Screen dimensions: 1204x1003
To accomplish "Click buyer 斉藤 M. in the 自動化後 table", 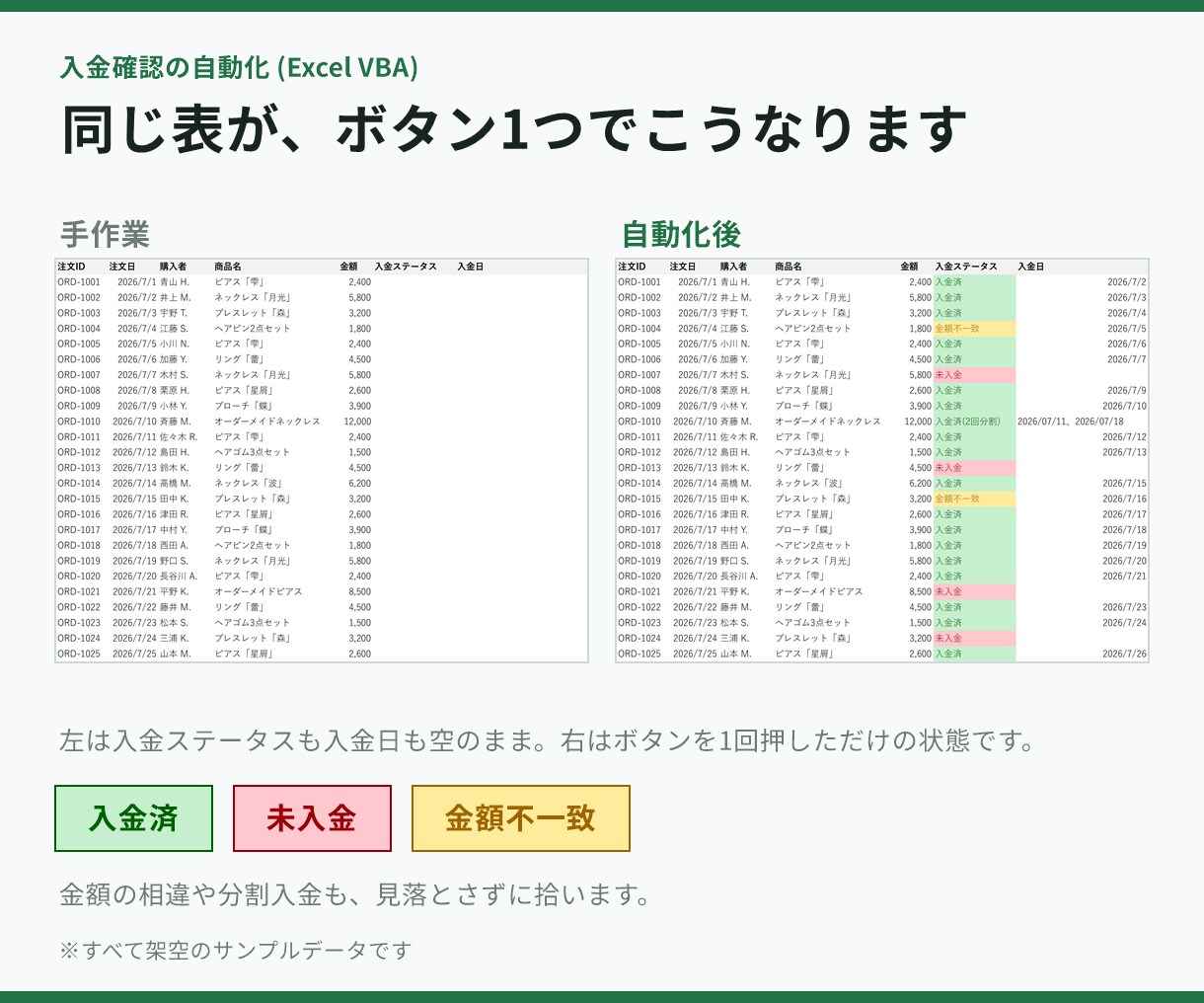I will tap(735, 422).
